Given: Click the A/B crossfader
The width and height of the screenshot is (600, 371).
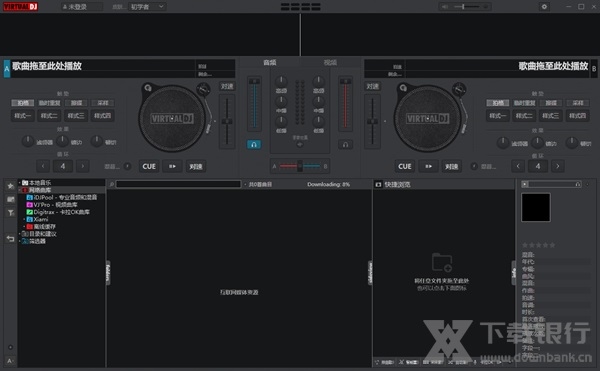Looking at the screenshot, I should click(x=300, y=166).
